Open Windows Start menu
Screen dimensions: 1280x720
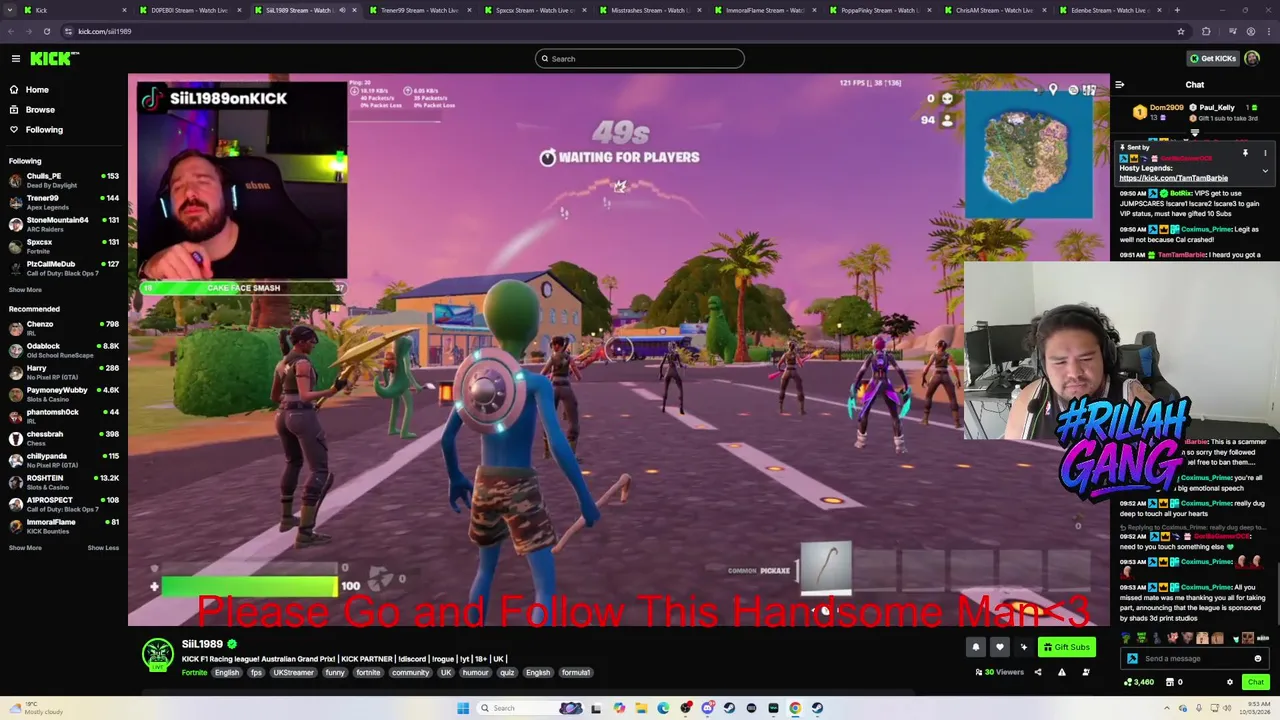click(x=463, y=708)
